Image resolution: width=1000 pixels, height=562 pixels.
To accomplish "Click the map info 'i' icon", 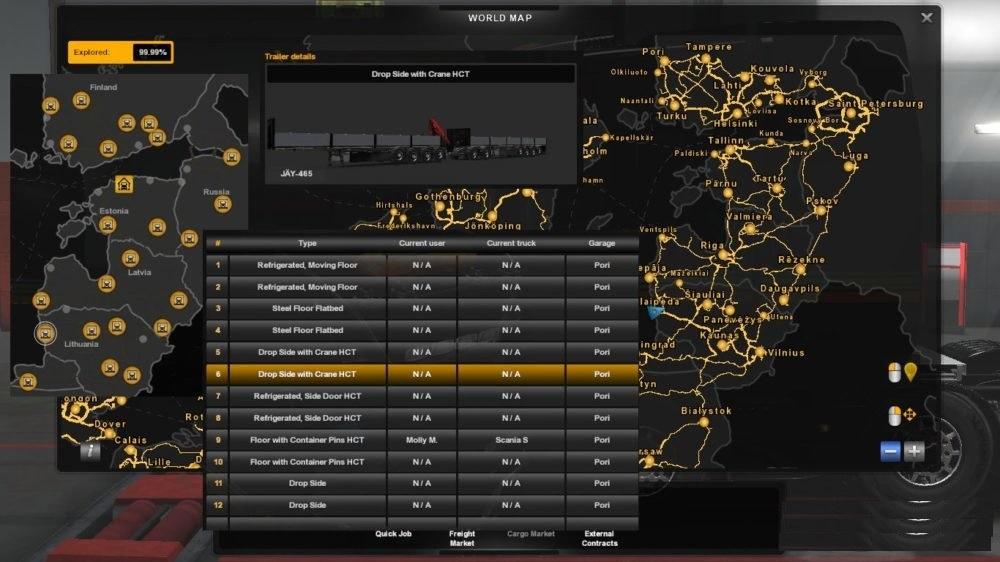I will pyautogui.click(x=90, y=451).
